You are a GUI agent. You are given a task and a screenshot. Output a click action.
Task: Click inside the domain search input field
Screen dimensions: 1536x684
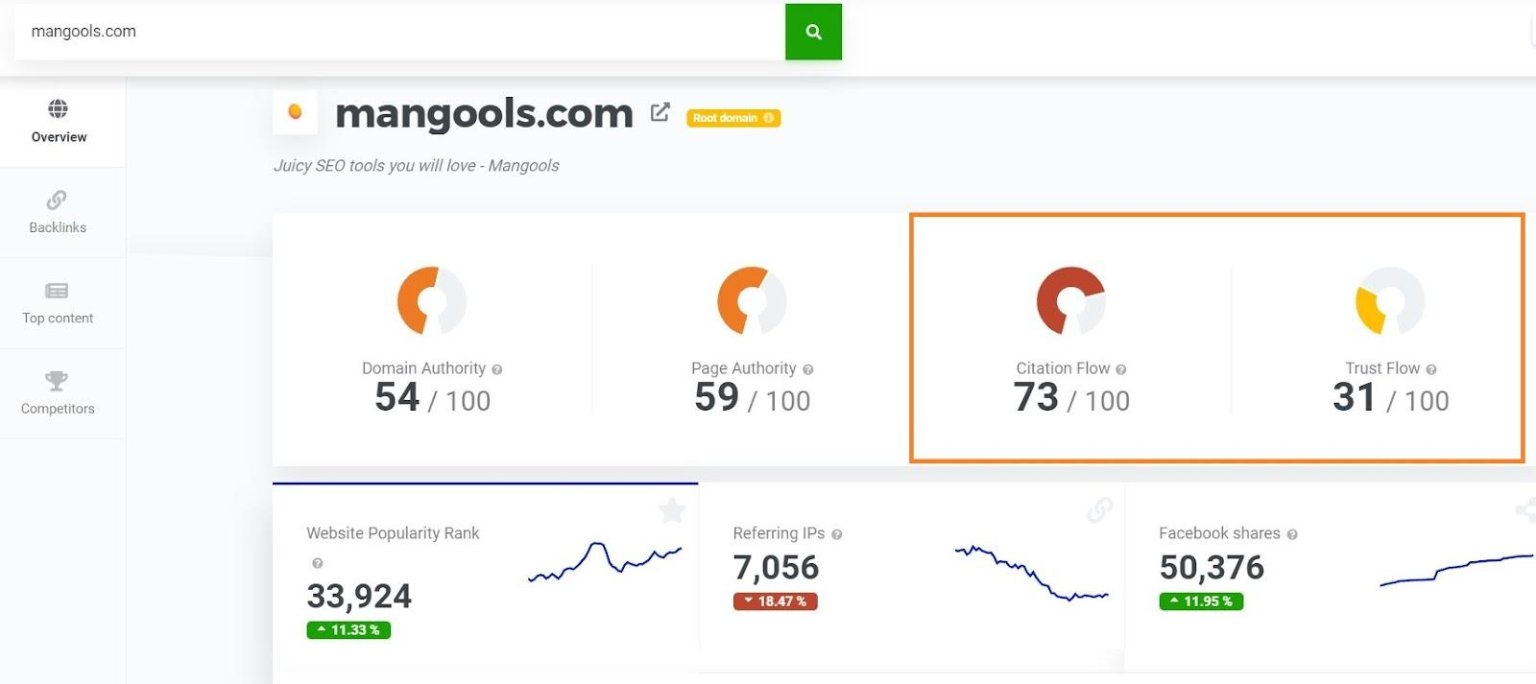(400, 31)
